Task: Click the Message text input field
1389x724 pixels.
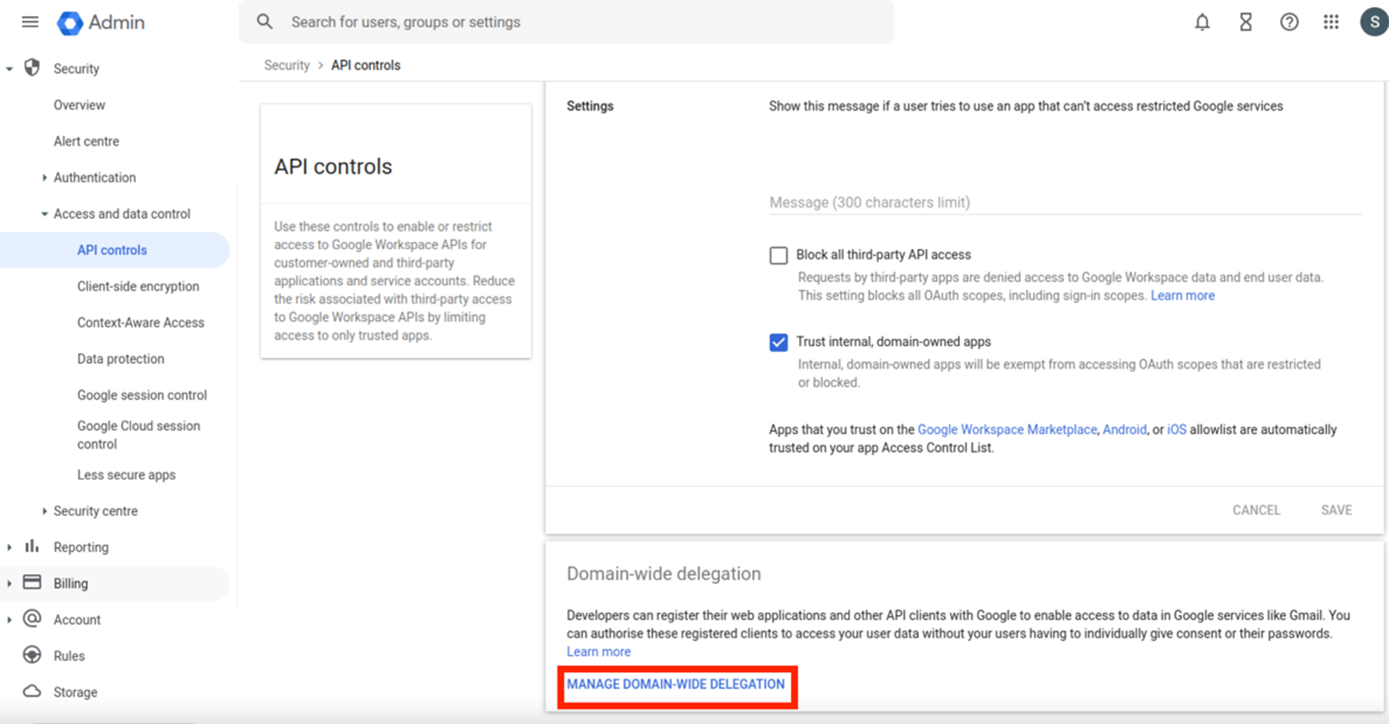Action: point(1000,202)
